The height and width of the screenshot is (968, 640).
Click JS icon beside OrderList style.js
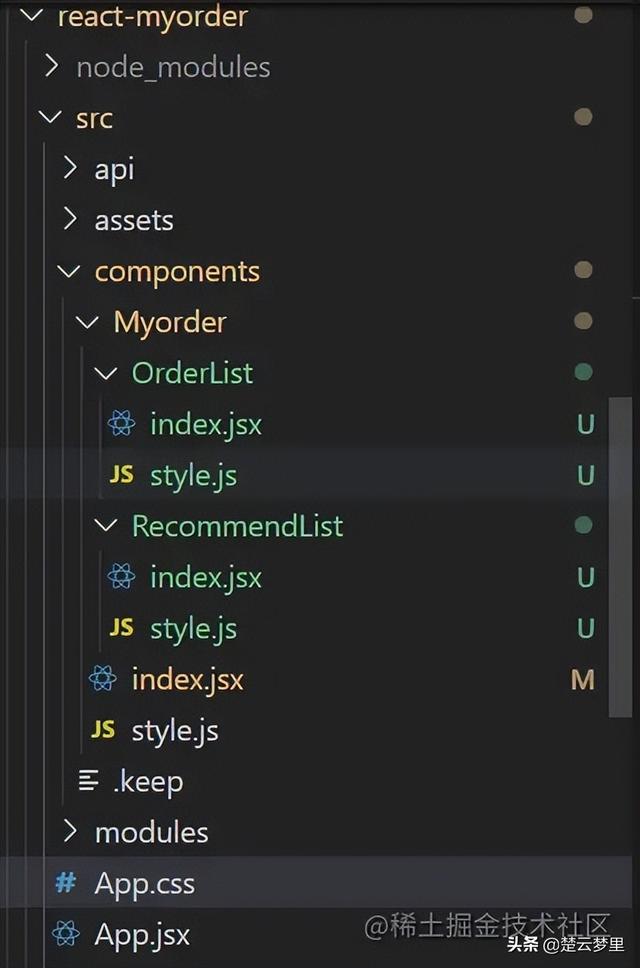[x=121, y=476]
